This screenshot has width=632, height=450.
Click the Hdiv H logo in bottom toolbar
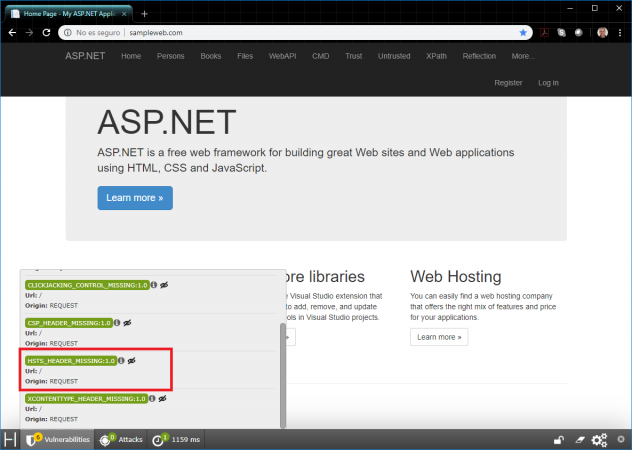(10, 440)
